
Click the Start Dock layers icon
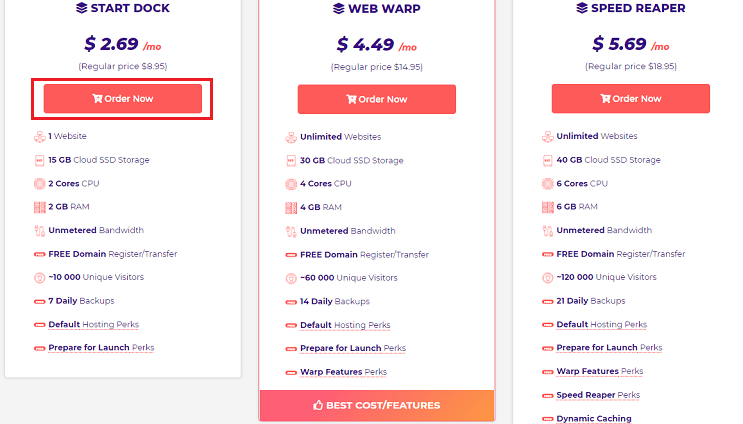(x=82, y=8)
